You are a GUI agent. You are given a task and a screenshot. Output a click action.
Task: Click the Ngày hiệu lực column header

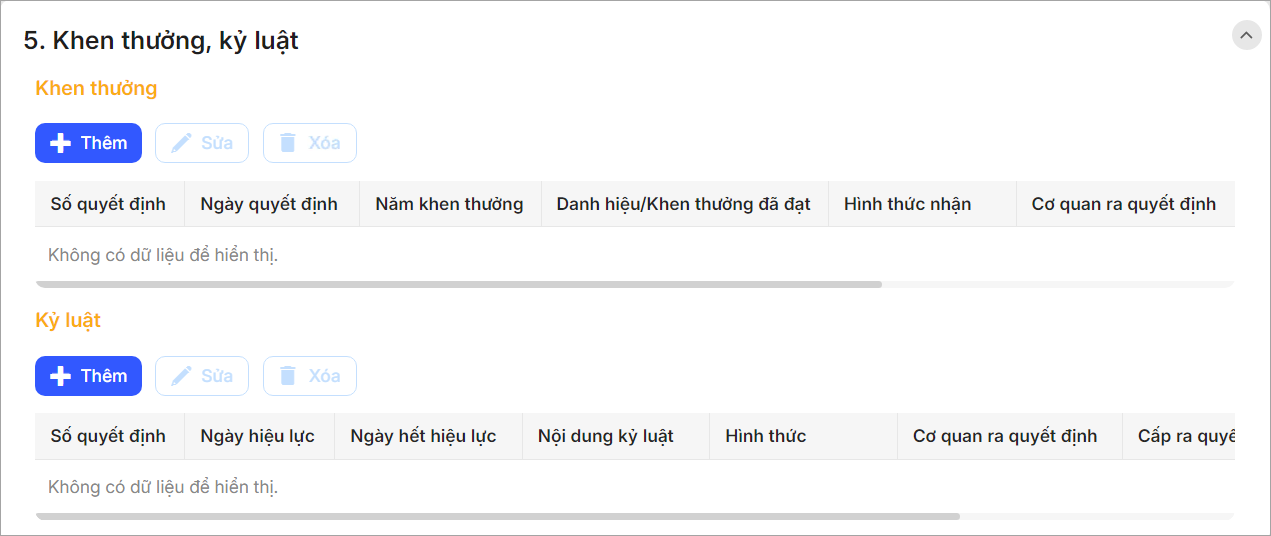coord(257,436)
